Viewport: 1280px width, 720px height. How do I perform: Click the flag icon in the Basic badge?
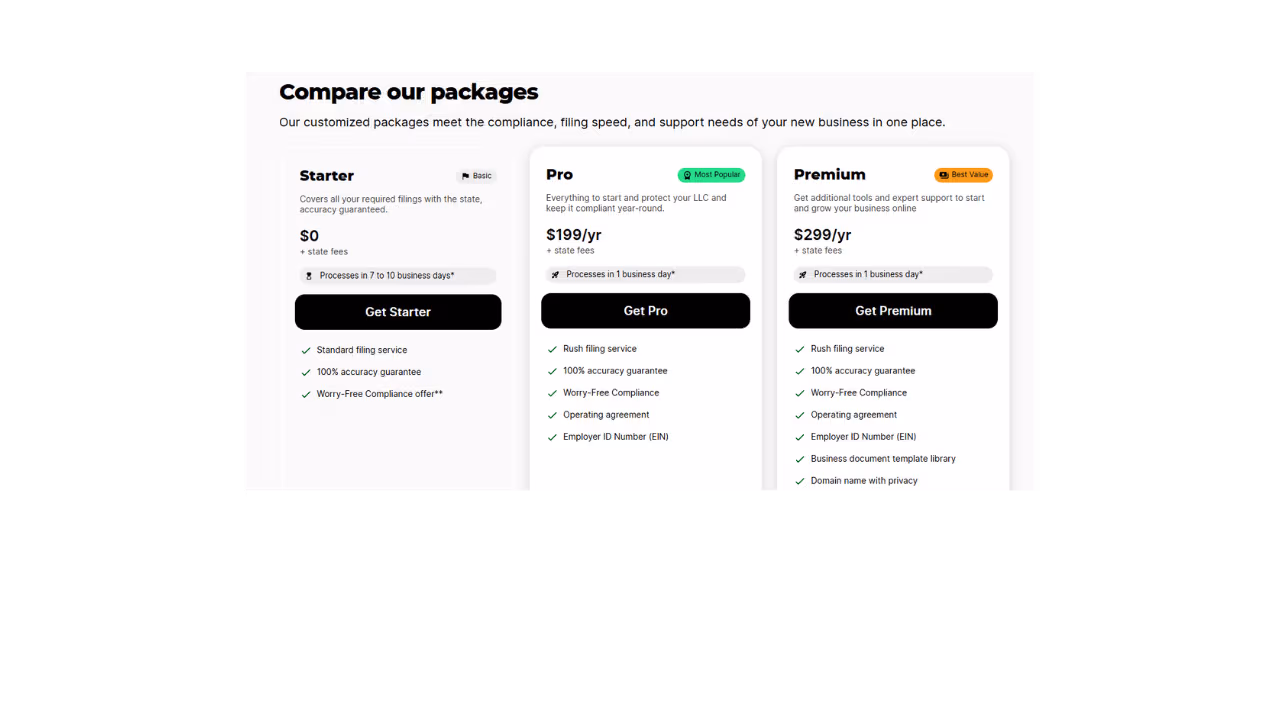point(466,176)
